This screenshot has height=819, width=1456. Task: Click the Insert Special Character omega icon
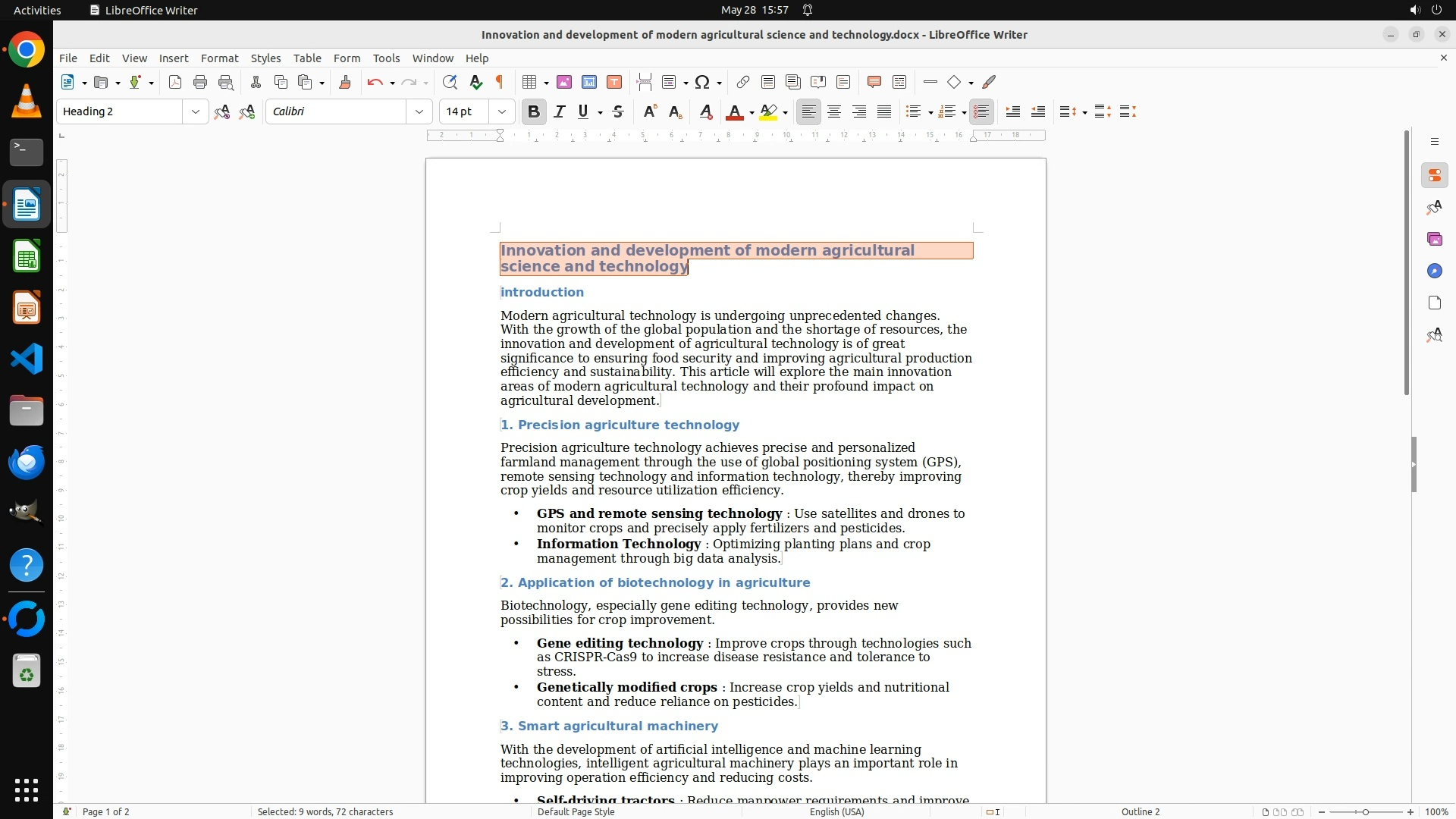tap(702, 83)
